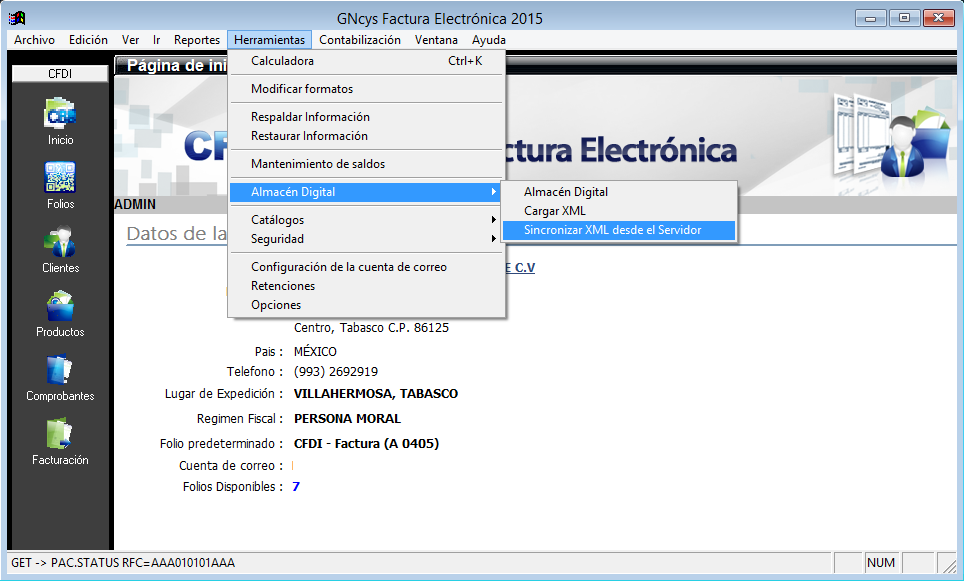Image resolution: width=964 pixels, height=581 pixels.
Task: Open the Inicio sidebar icon
Action: coord(60,122)
